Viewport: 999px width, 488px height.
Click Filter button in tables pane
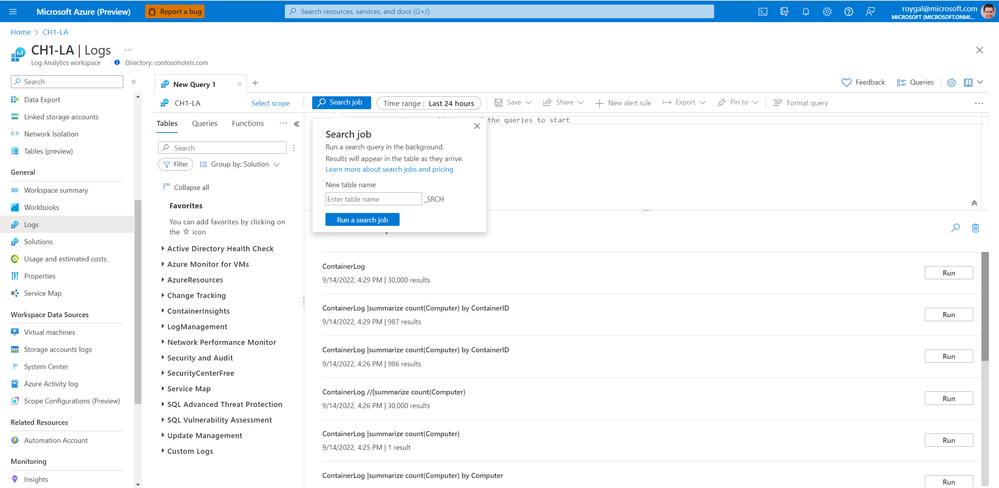coord(175,164)
